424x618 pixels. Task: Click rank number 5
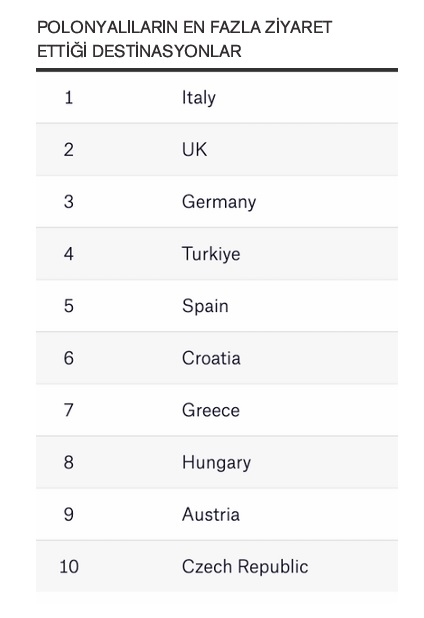[x=69, y=306]
